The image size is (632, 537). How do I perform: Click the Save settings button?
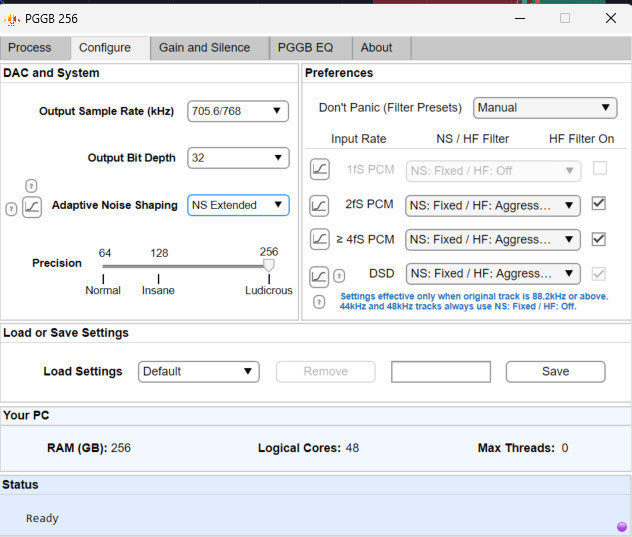(x=555, y=372)
